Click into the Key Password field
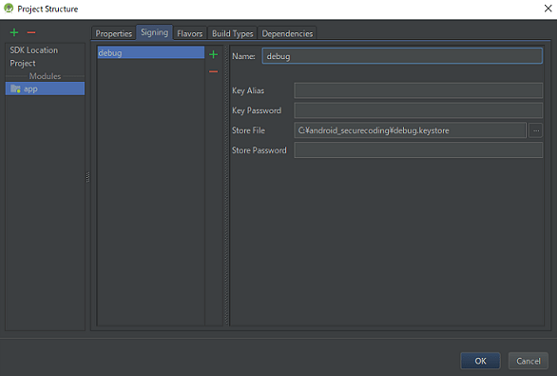Screen dimensions: 557x376 coord(418,111)
